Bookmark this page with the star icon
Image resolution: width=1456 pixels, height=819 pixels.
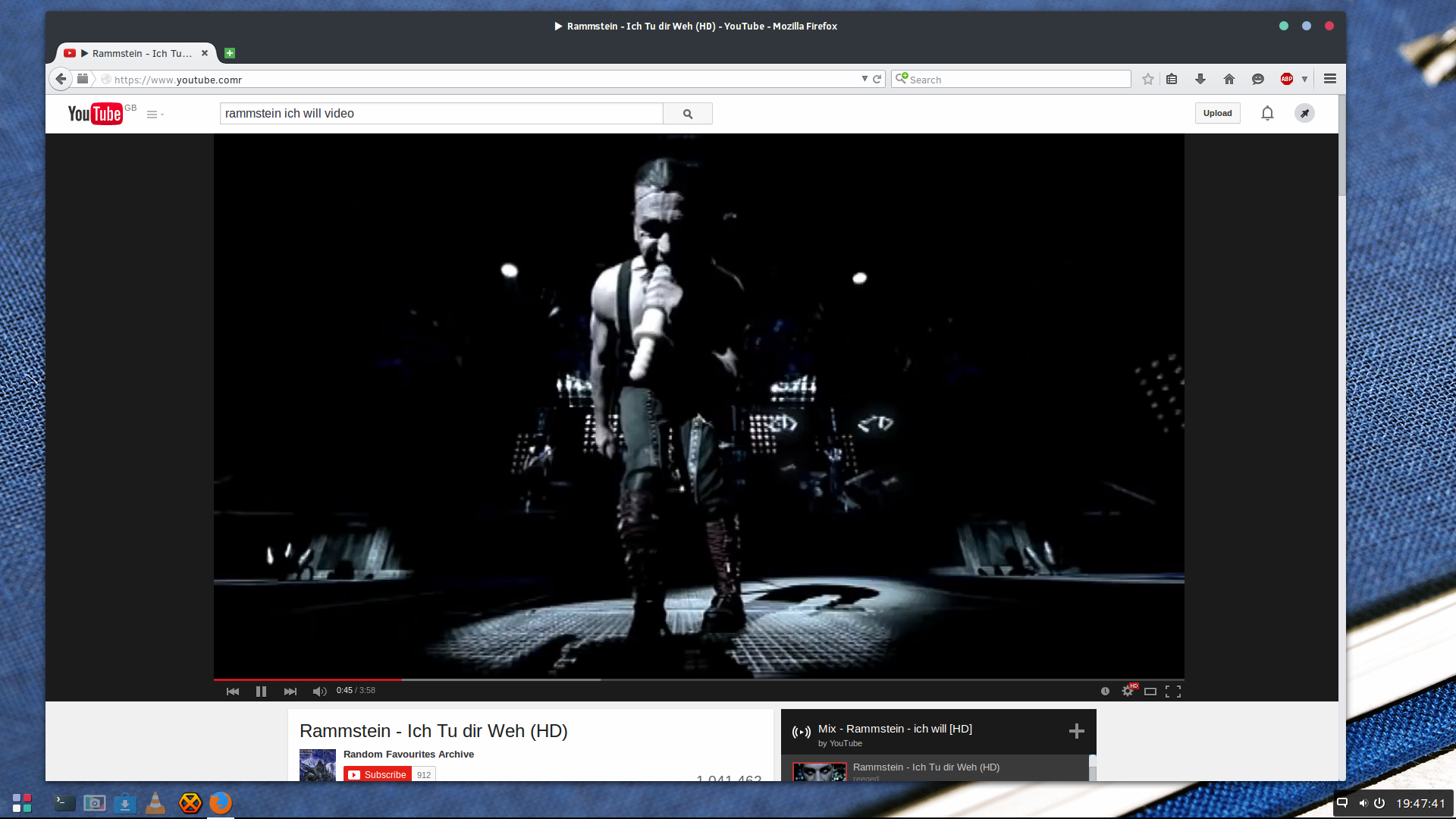(1148, 79)
